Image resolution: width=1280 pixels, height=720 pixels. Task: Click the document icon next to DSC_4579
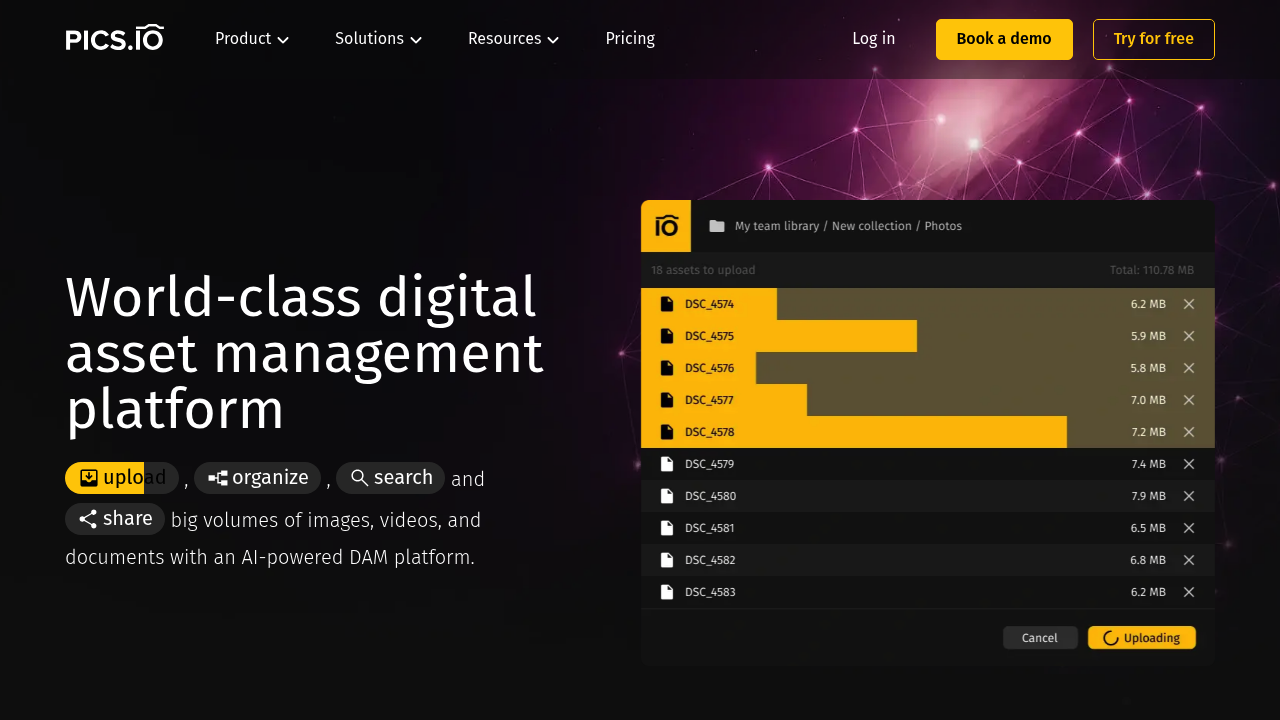click(666, 464)
